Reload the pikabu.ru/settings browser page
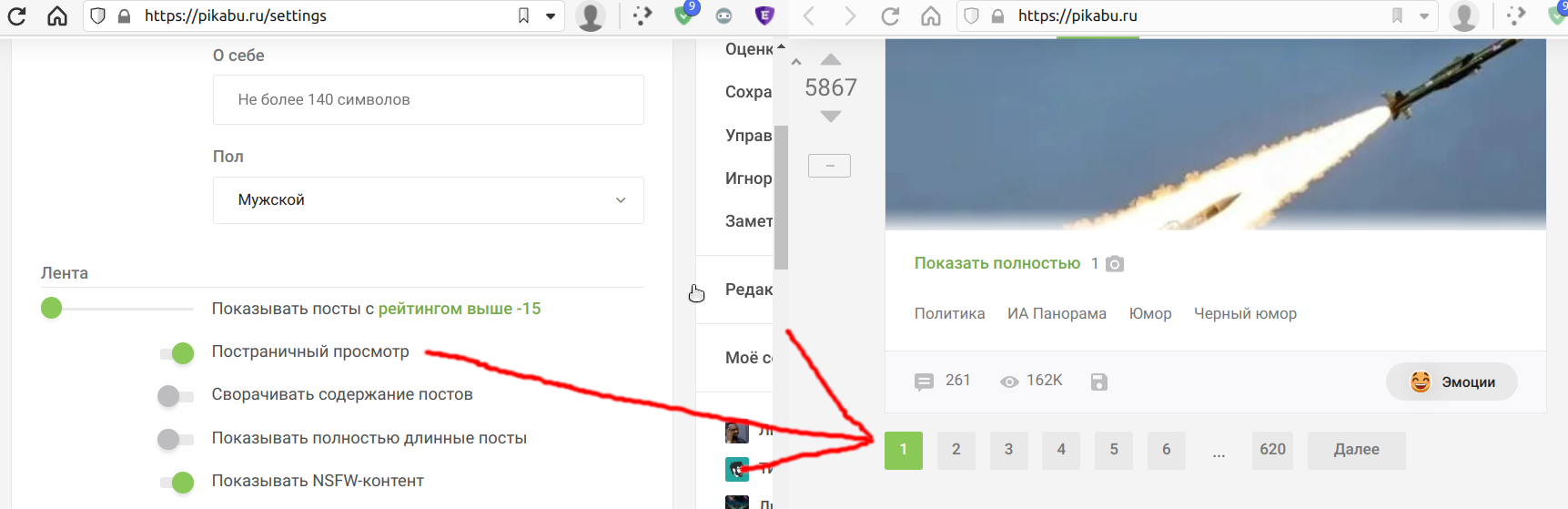Viewport: 1568px width, 509px height. pyautogui.click(x=16, y=15)
